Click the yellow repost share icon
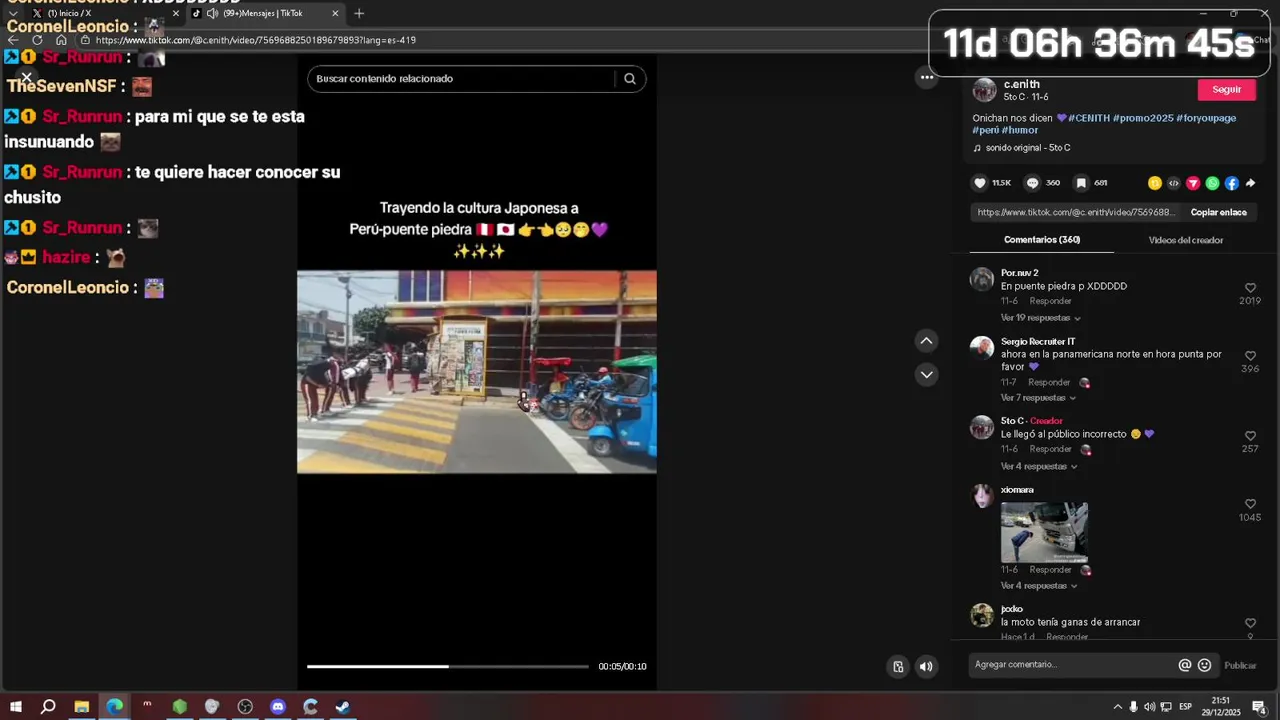The image size is (1280, 720). pos(1155,183)
